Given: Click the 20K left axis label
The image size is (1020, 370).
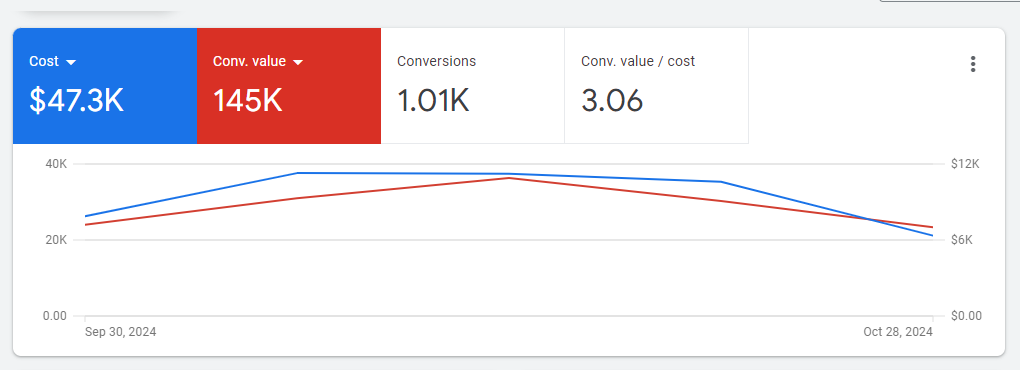Looking at the screenshot, I should pos(55,240).
